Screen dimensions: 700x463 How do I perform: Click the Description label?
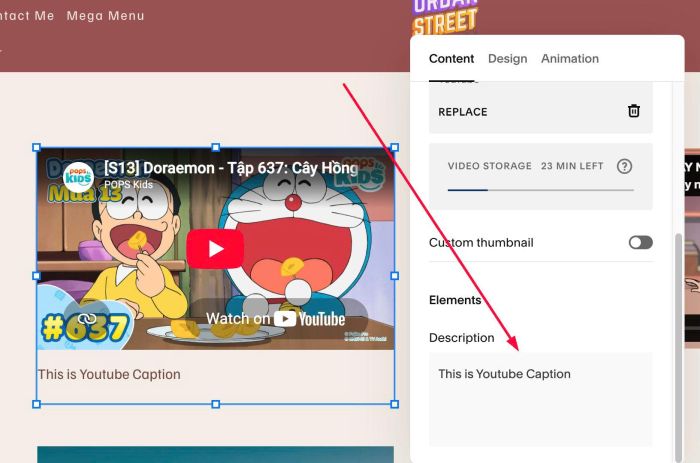462,338
